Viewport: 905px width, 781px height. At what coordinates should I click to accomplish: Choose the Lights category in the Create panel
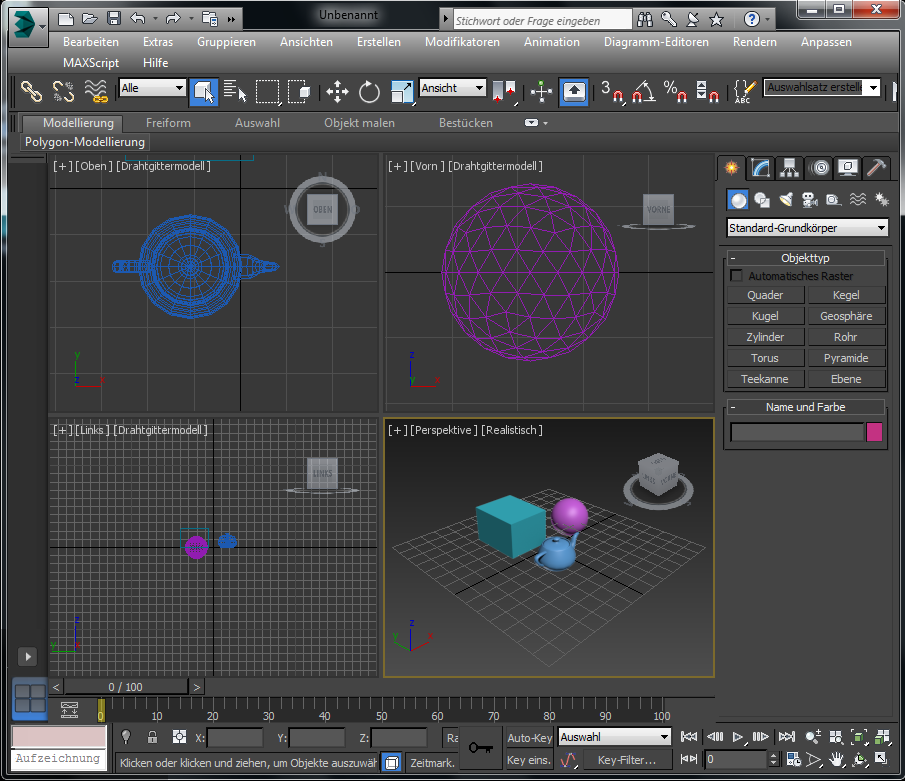786,200
